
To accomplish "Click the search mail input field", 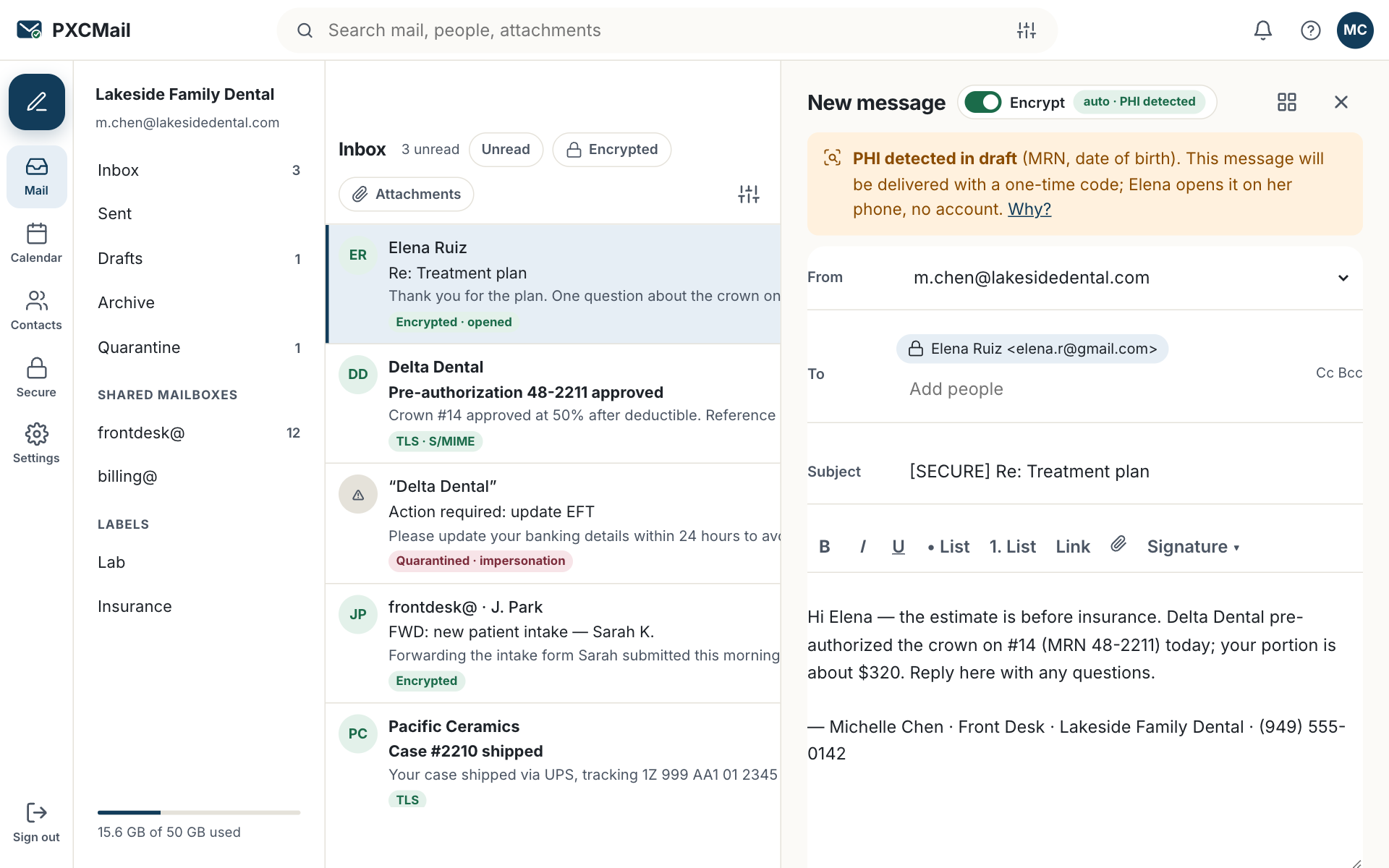I will pos(667,30).
